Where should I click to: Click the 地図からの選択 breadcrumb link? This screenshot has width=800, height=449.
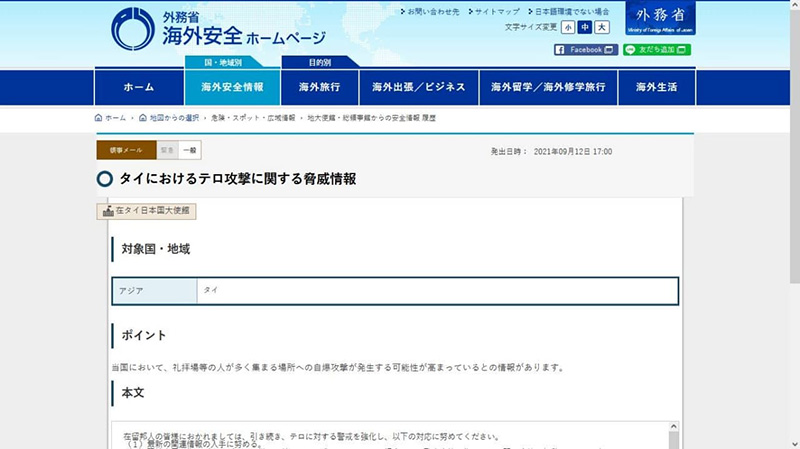click(x=174, y=118)
